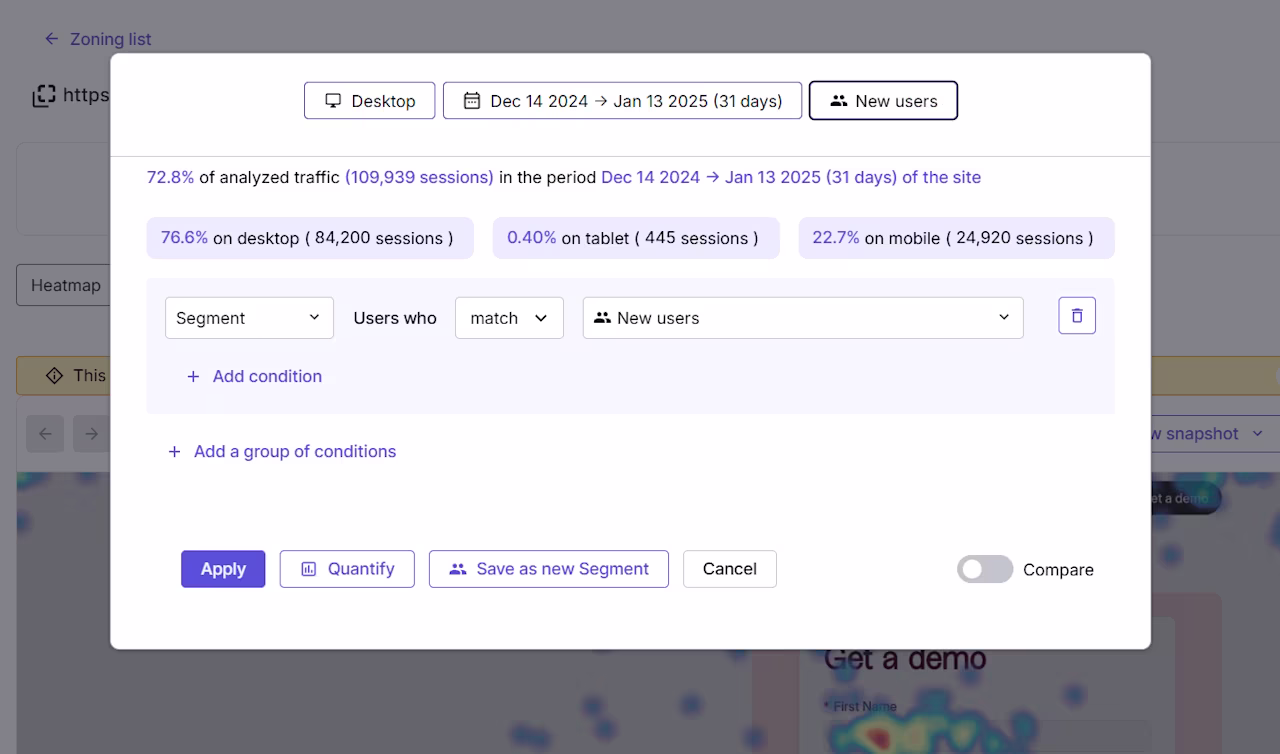Click Save as new Segment button
The height and width of the screenshot is (754, 1280).
tap(549, 569)
